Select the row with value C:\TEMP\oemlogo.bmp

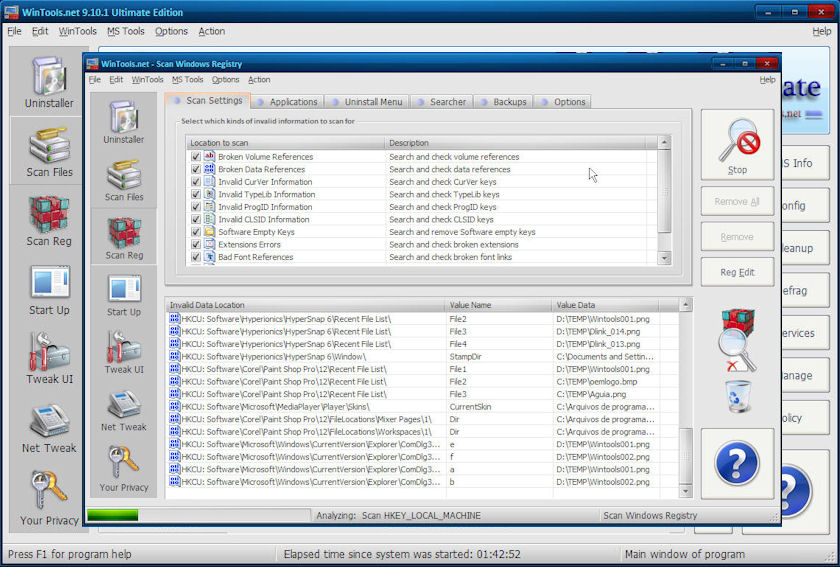click(423, 382)
